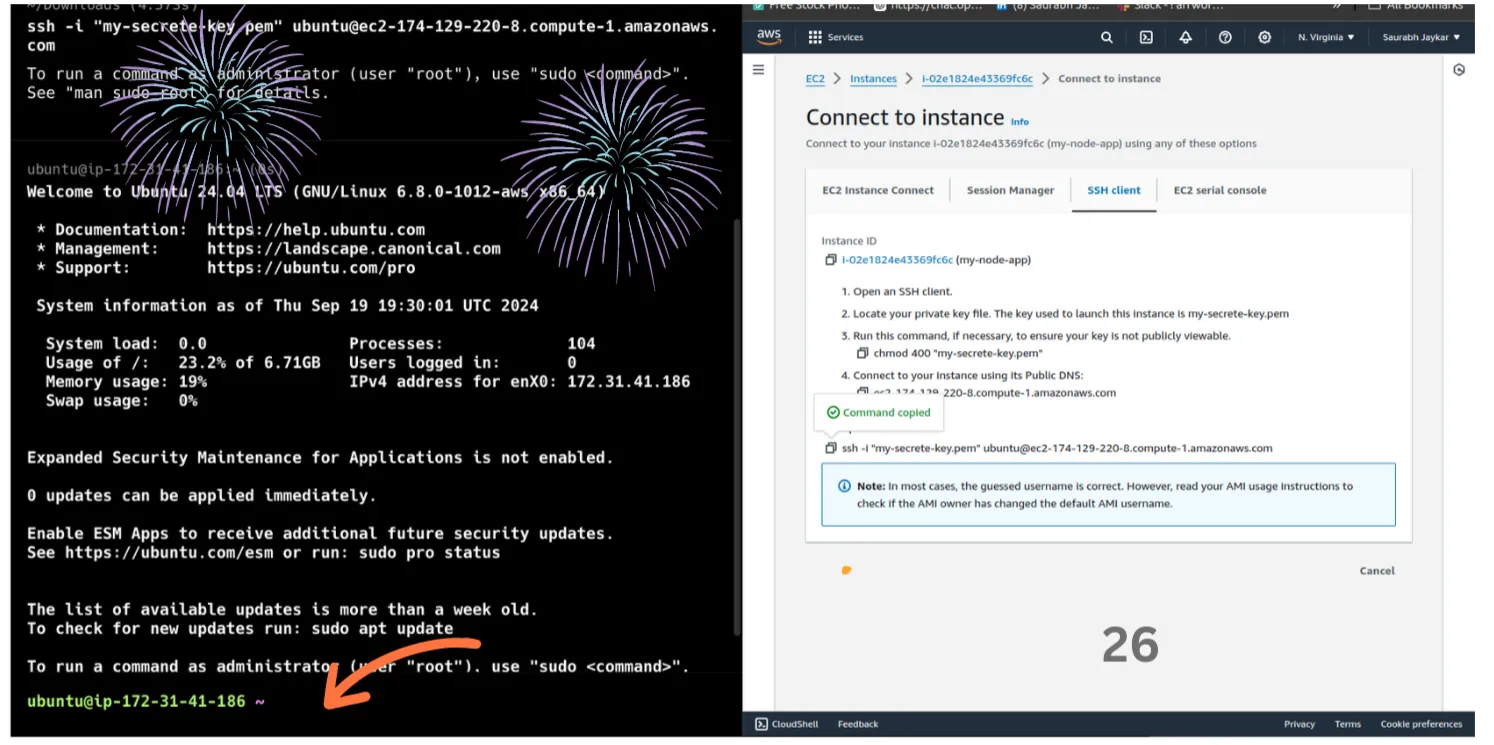Open the instance ID link under Instance ID

click(x=897, y=260)
